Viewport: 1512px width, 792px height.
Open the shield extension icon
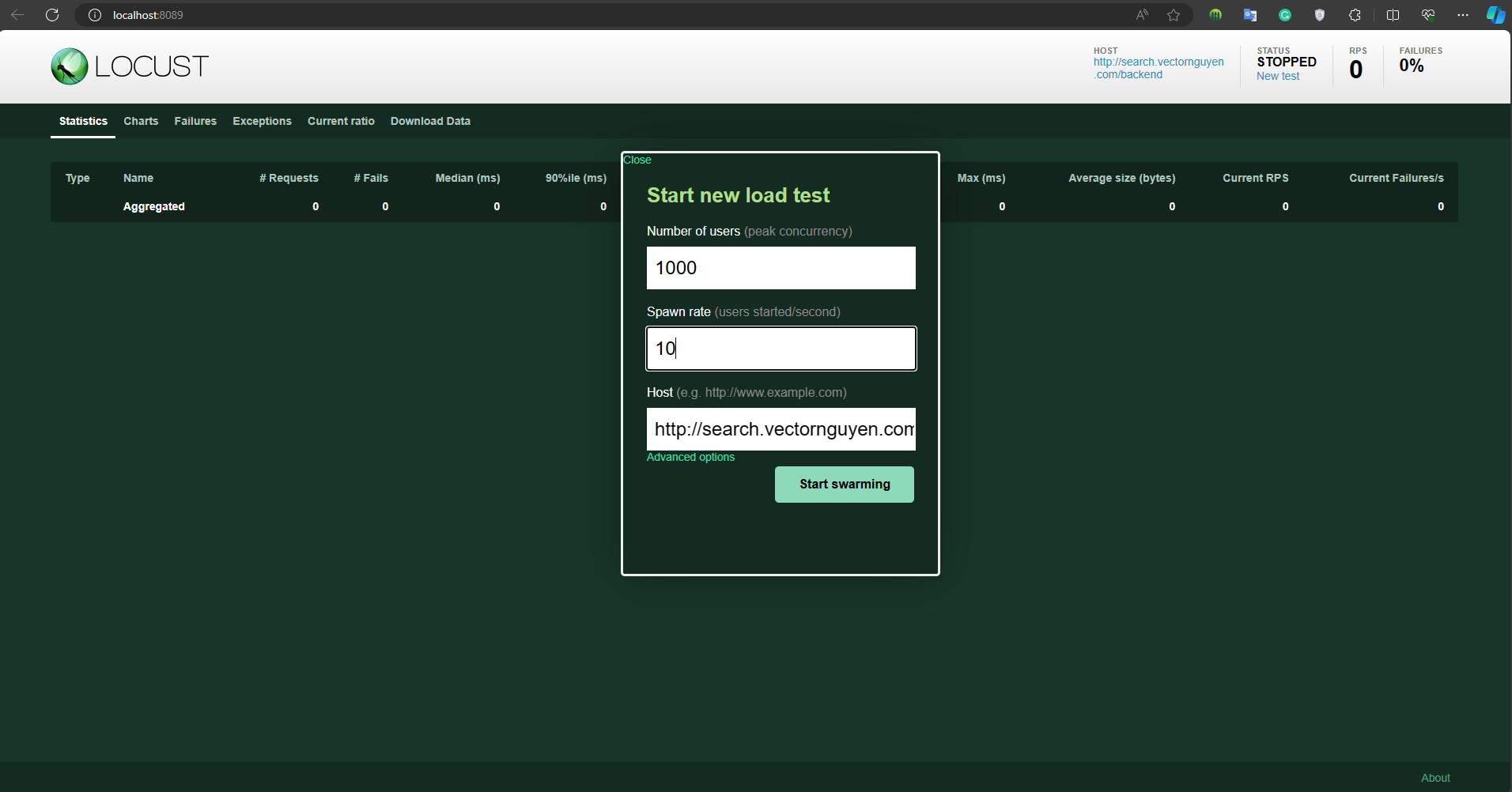(1320, 15)
